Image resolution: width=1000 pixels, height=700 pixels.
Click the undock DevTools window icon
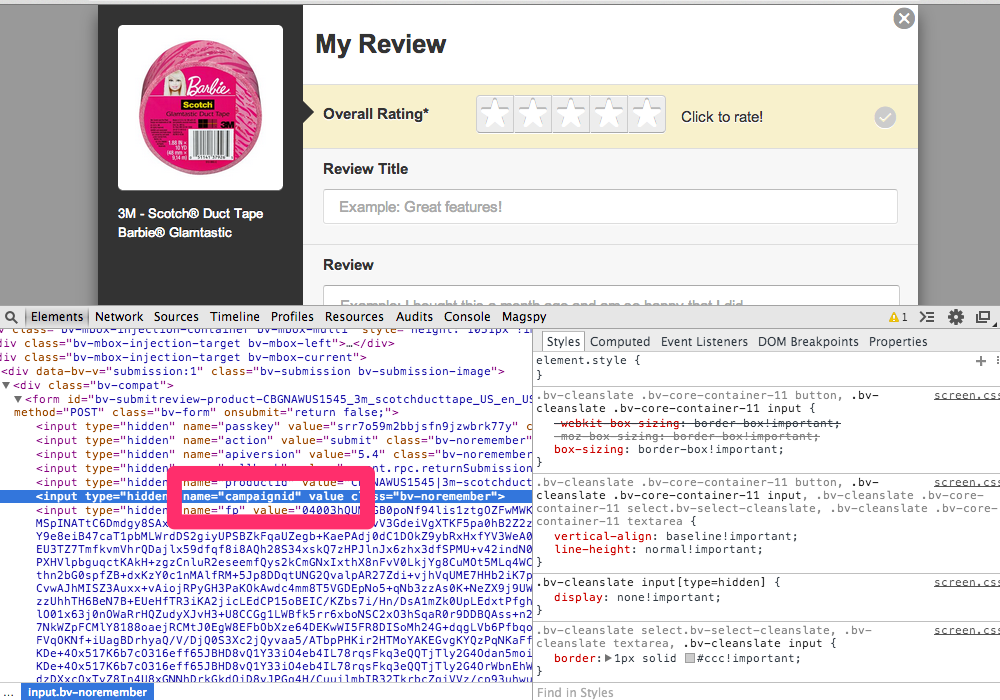point(983,317)
